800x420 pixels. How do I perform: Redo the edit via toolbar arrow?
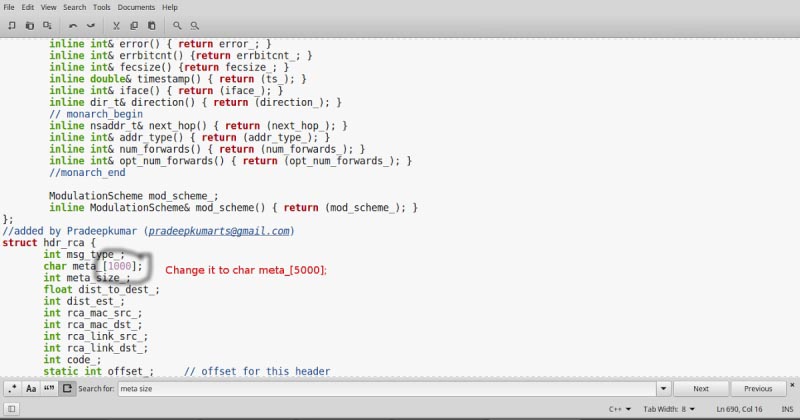91,25
